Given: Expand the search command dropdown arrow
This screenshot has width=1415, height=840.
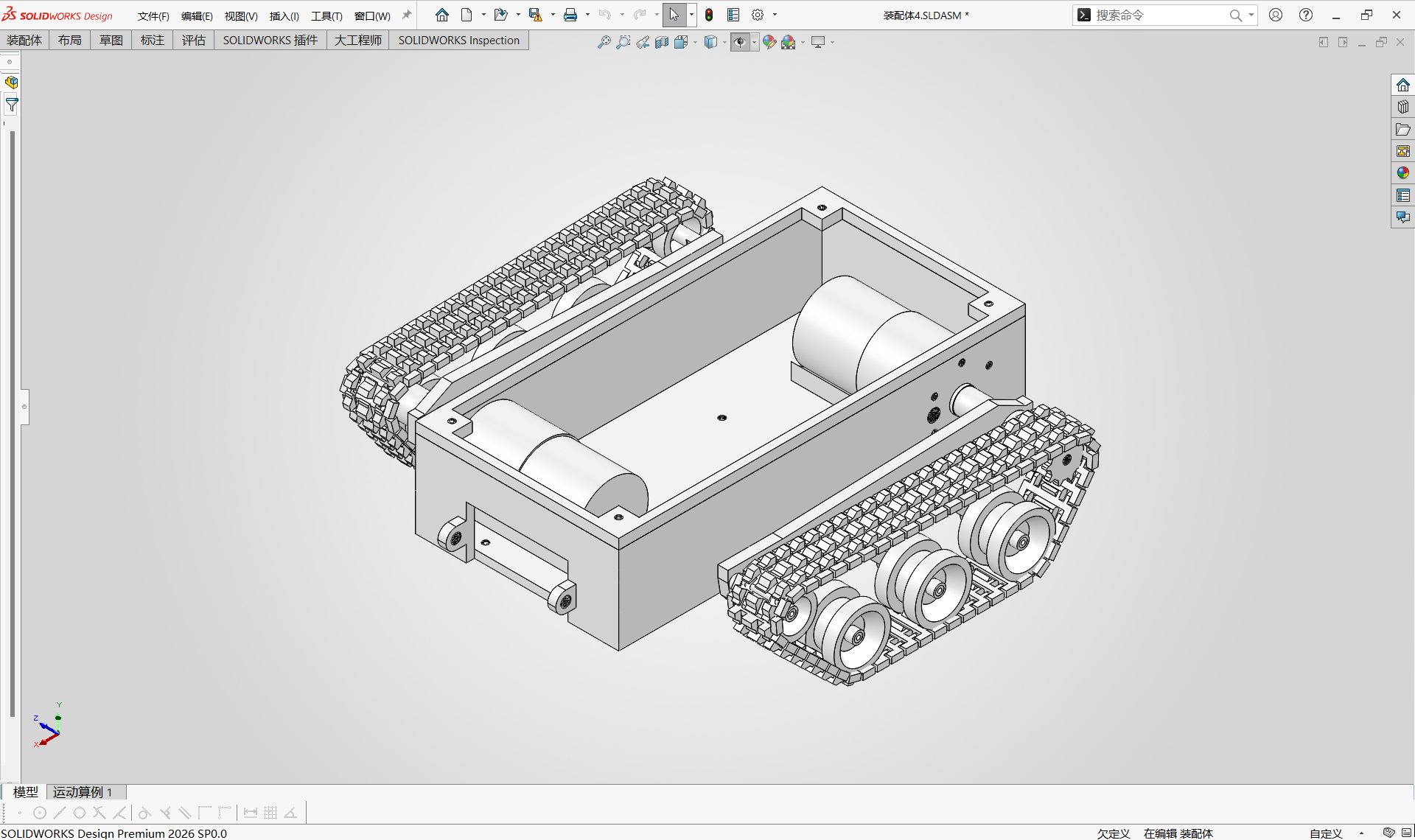Looking at the screenshot, I should [x=1251, y=15].
